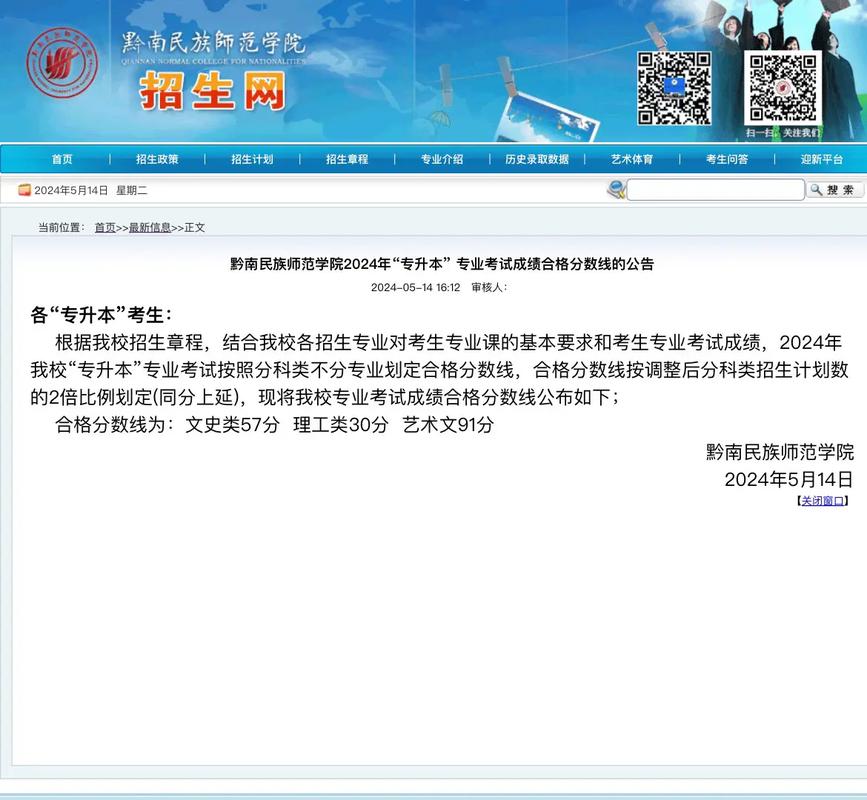Open the 专业介绍 navigation item
This screenshot has width=867, height=800.
coord(440,158)
